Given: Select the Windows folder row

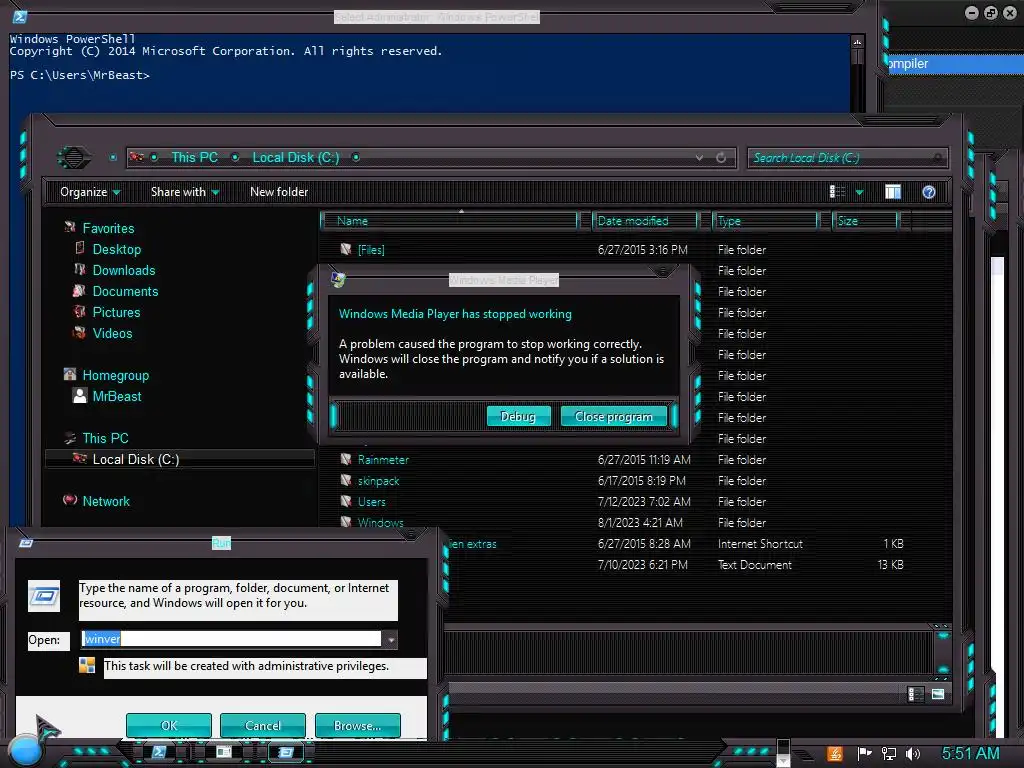Looking at the screenshot, I should pos(614,522).
